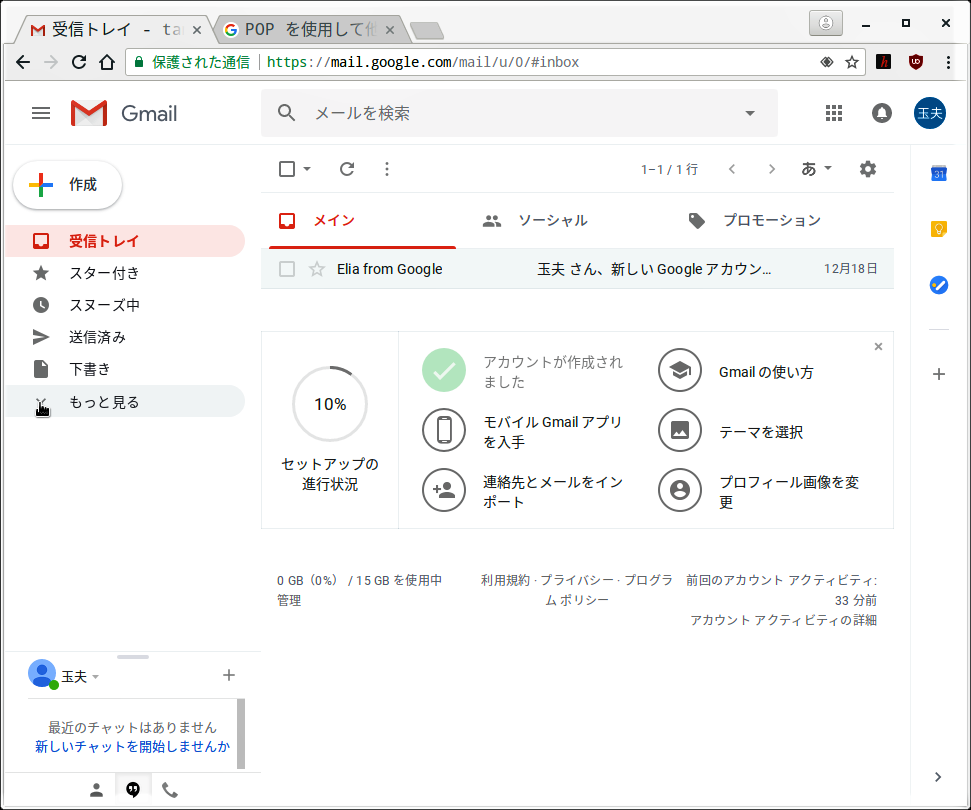The width and height of the screenshot is (971, 810).
Task: Open the 利用規約 link
Action: coord(505,580)
